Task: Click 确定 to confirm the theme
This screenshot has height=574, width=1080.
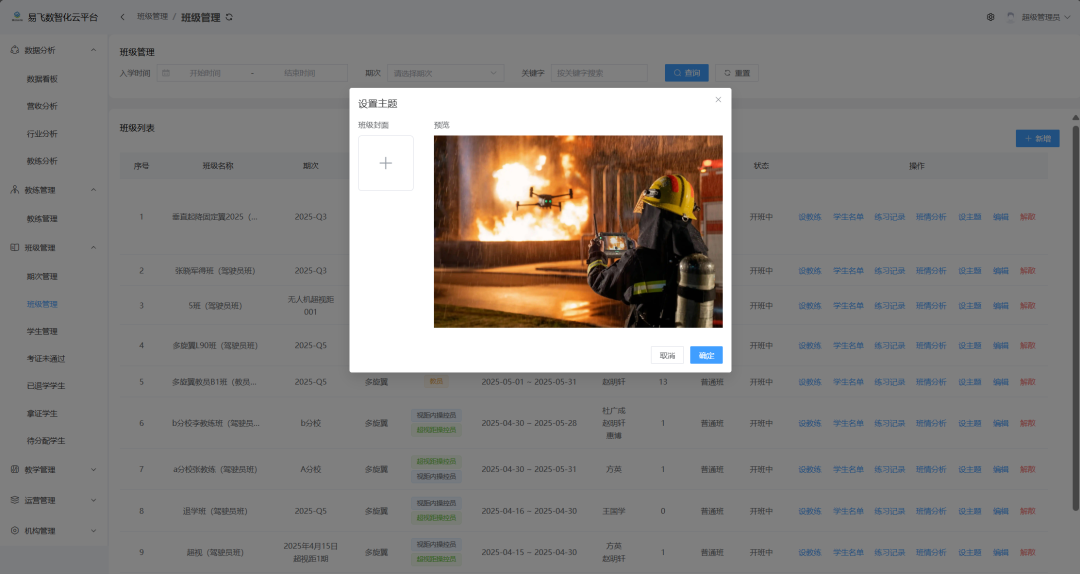Action: coord(706,355)
